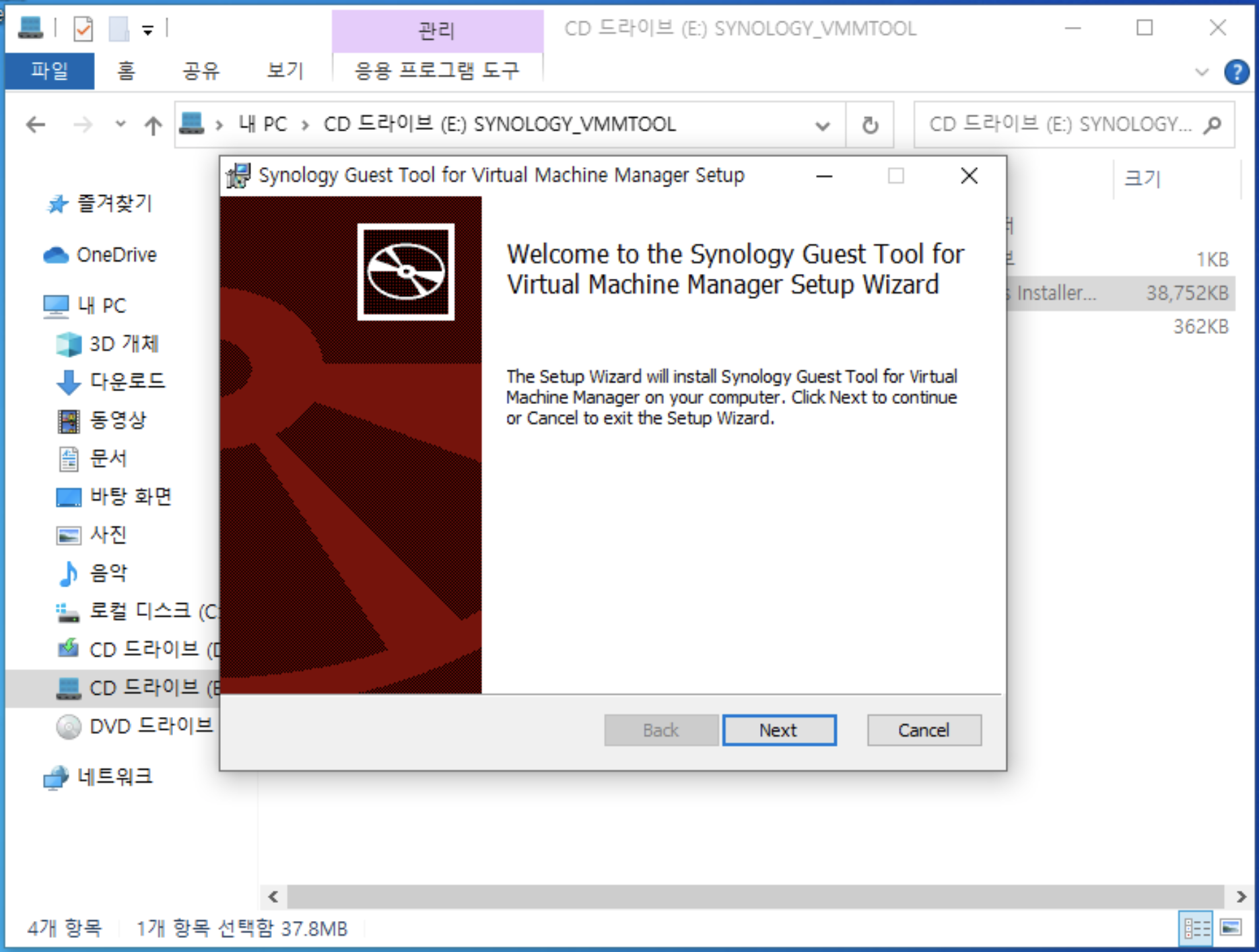The width and height of the screenshot is (1259, 952).
Task: Open the recent locations dropdown arrow
Action: pos(121,124)
